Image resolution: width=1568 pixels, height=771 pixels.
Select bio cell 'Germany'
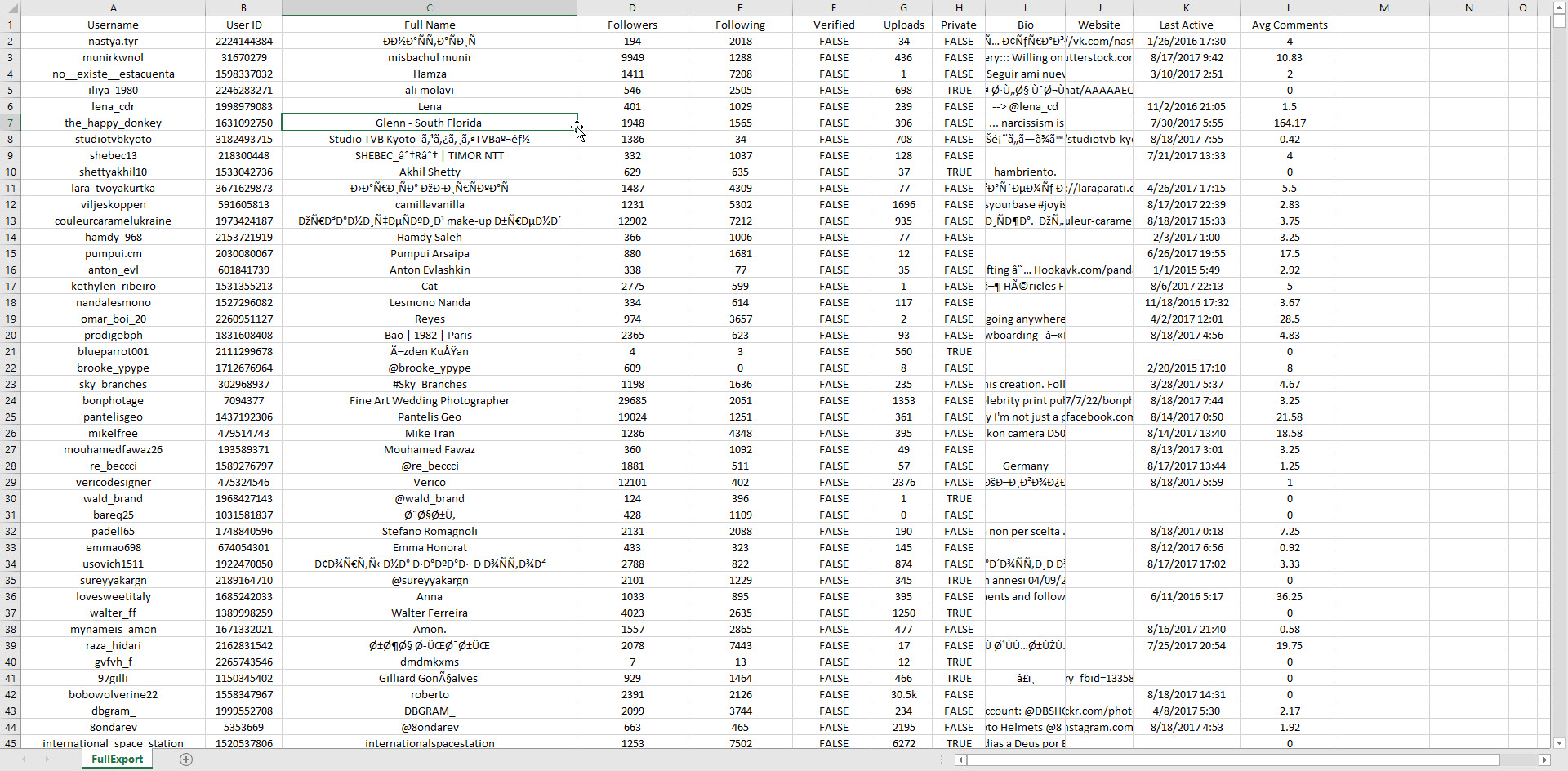click(1025, 466)
